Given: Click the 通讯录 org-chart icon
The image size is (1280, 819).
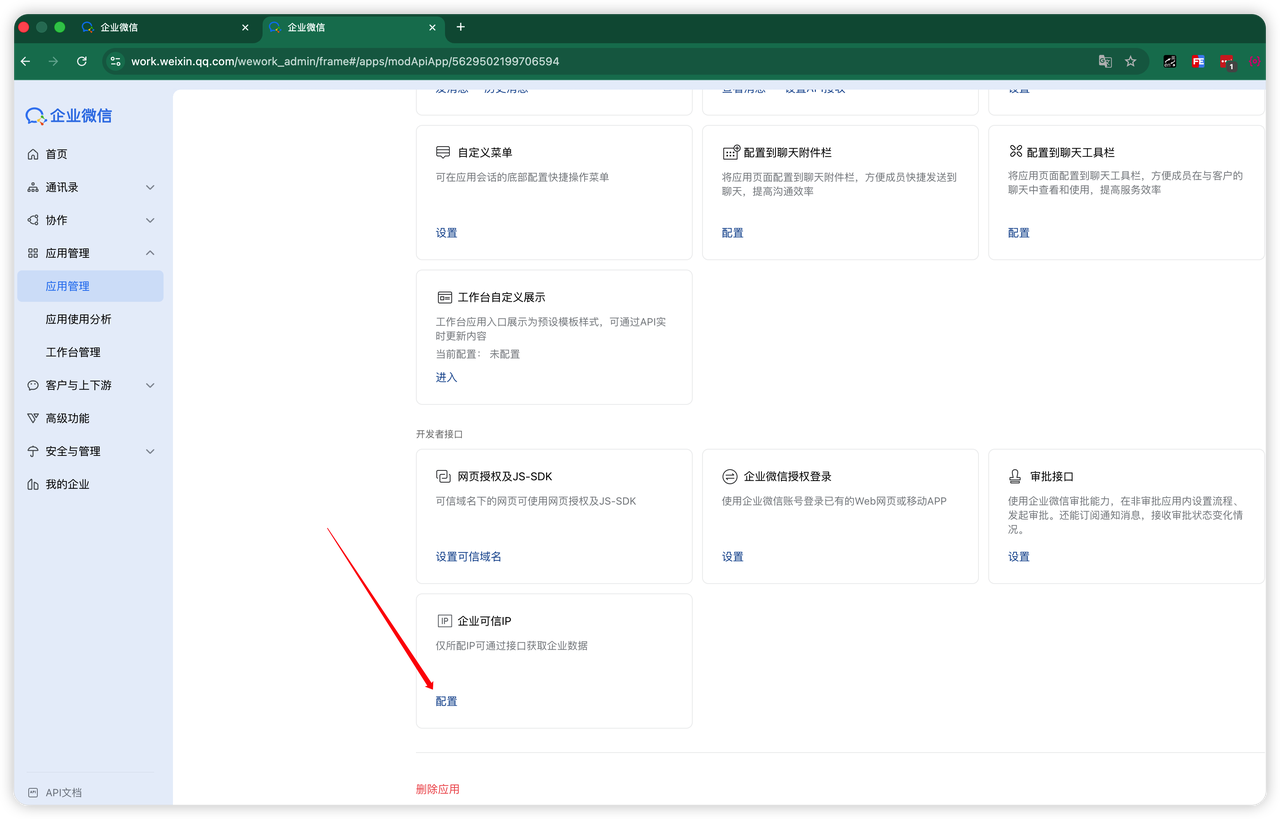Looking at the screenshot, I should click(x=33, y=187).
